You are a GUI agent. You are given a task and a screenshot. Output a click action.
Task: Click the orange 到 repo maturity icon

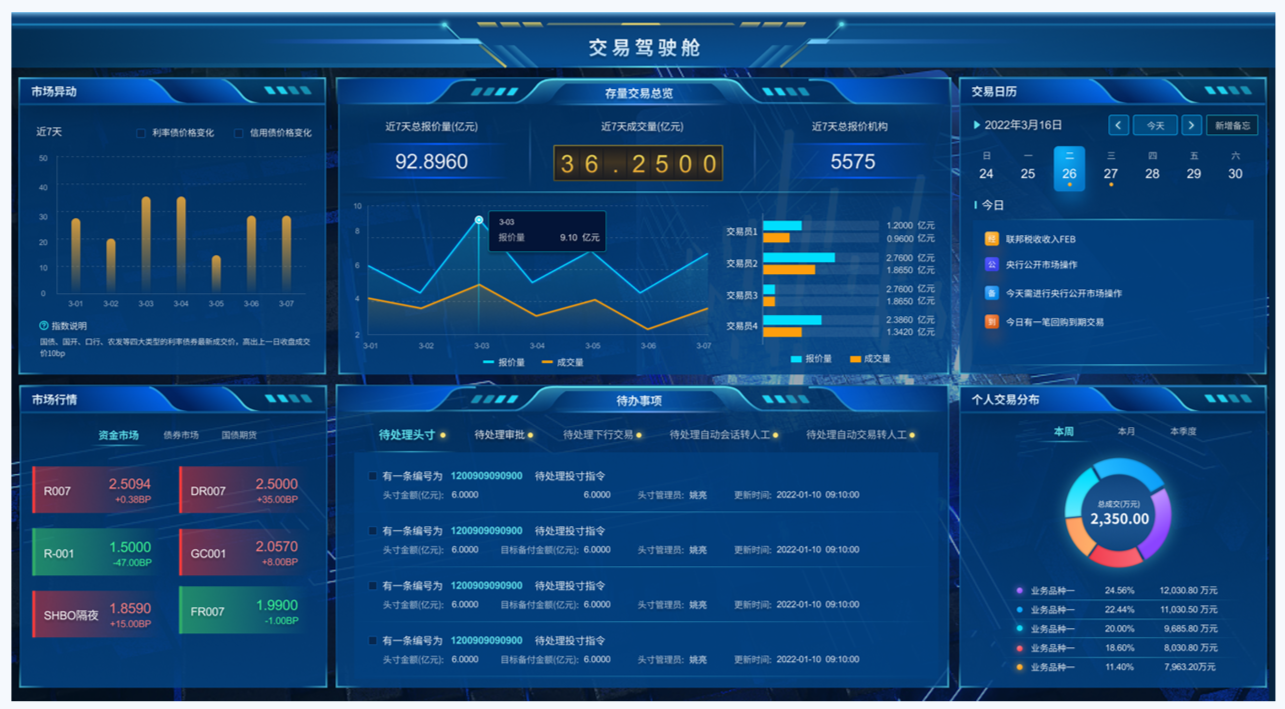[x=991, y=322]
